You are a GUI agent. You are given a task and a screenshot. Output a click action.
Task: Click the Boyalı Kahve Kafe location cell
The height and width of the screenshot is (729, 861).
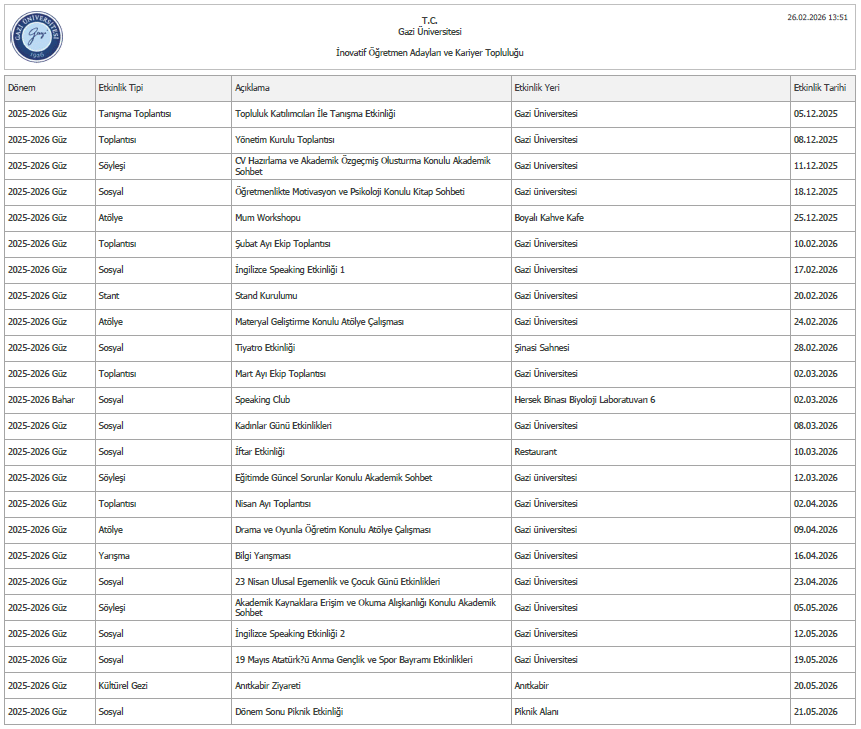549,218
